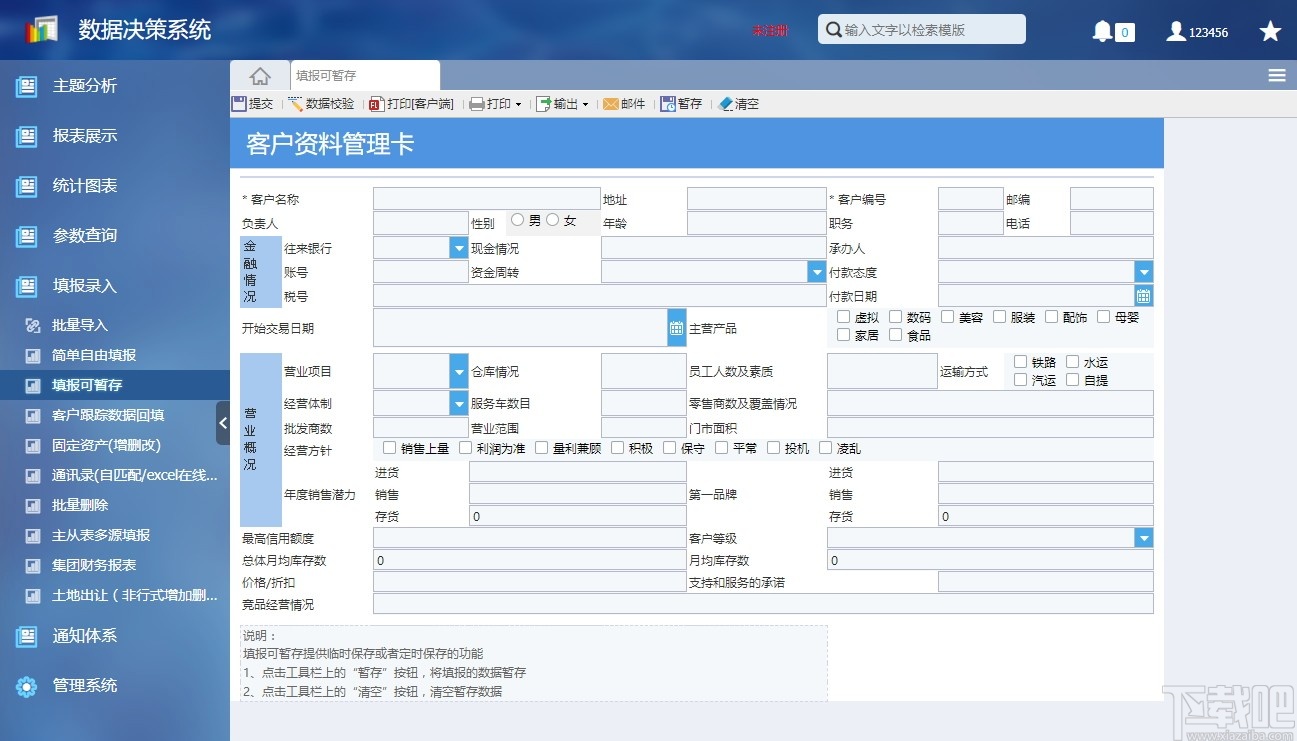Select the 男 gender radio button
The width and height of the screenshot is (1297, 741).
pos(518,220)
